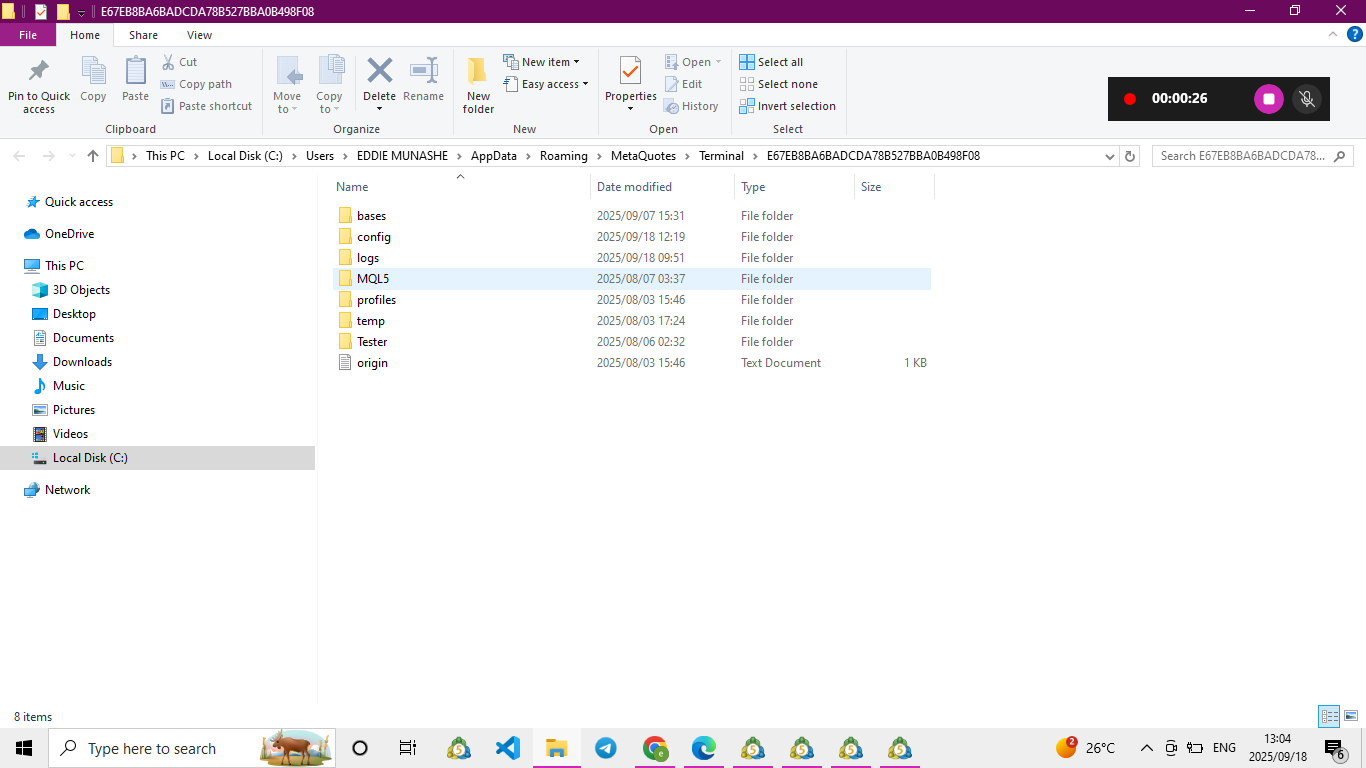Open Quick access in the navigation pane
The width and height of the screenshot is (1366, 768).
[79, 202]
